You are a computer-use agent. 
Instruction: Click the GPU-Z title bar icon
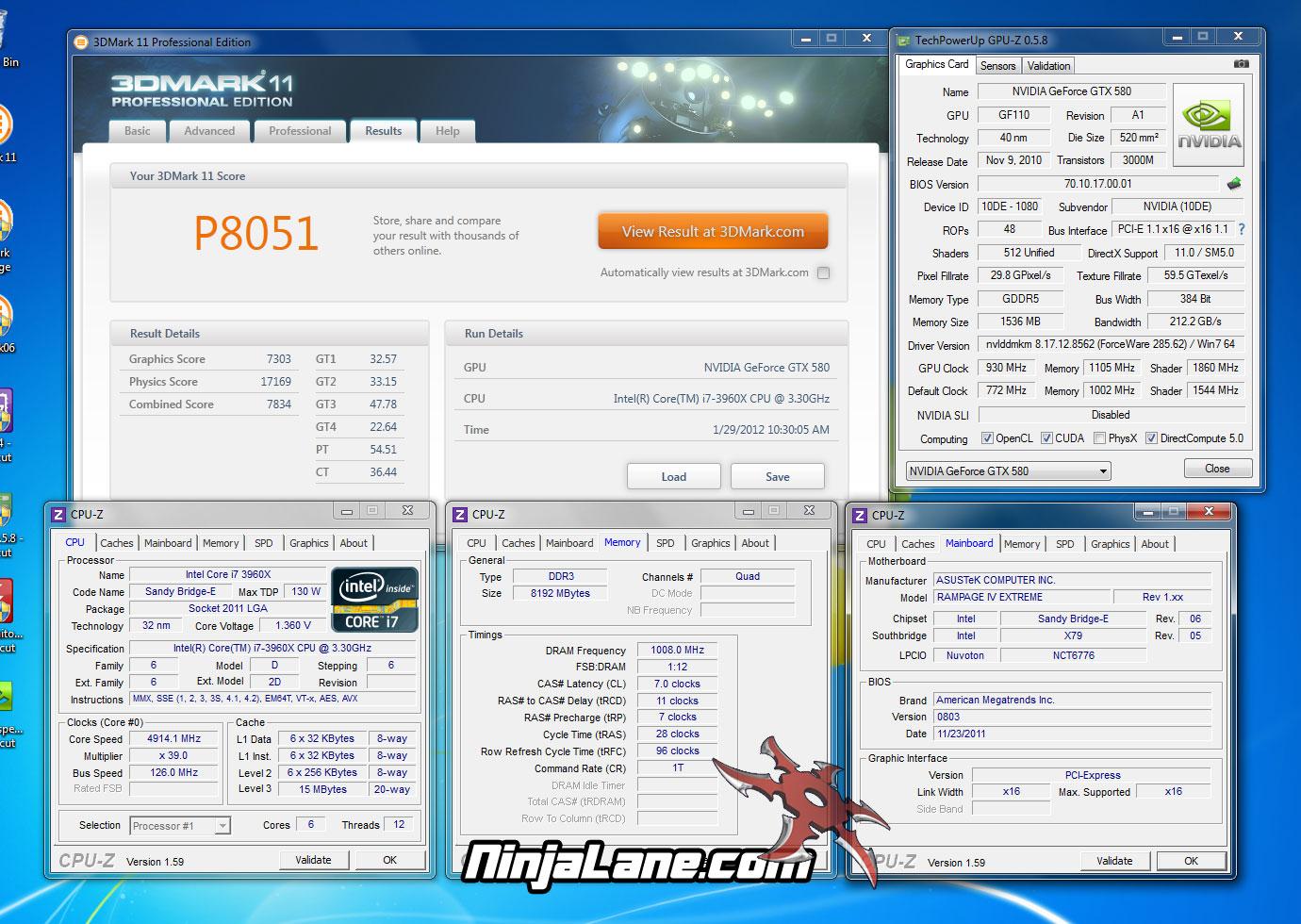904,40
